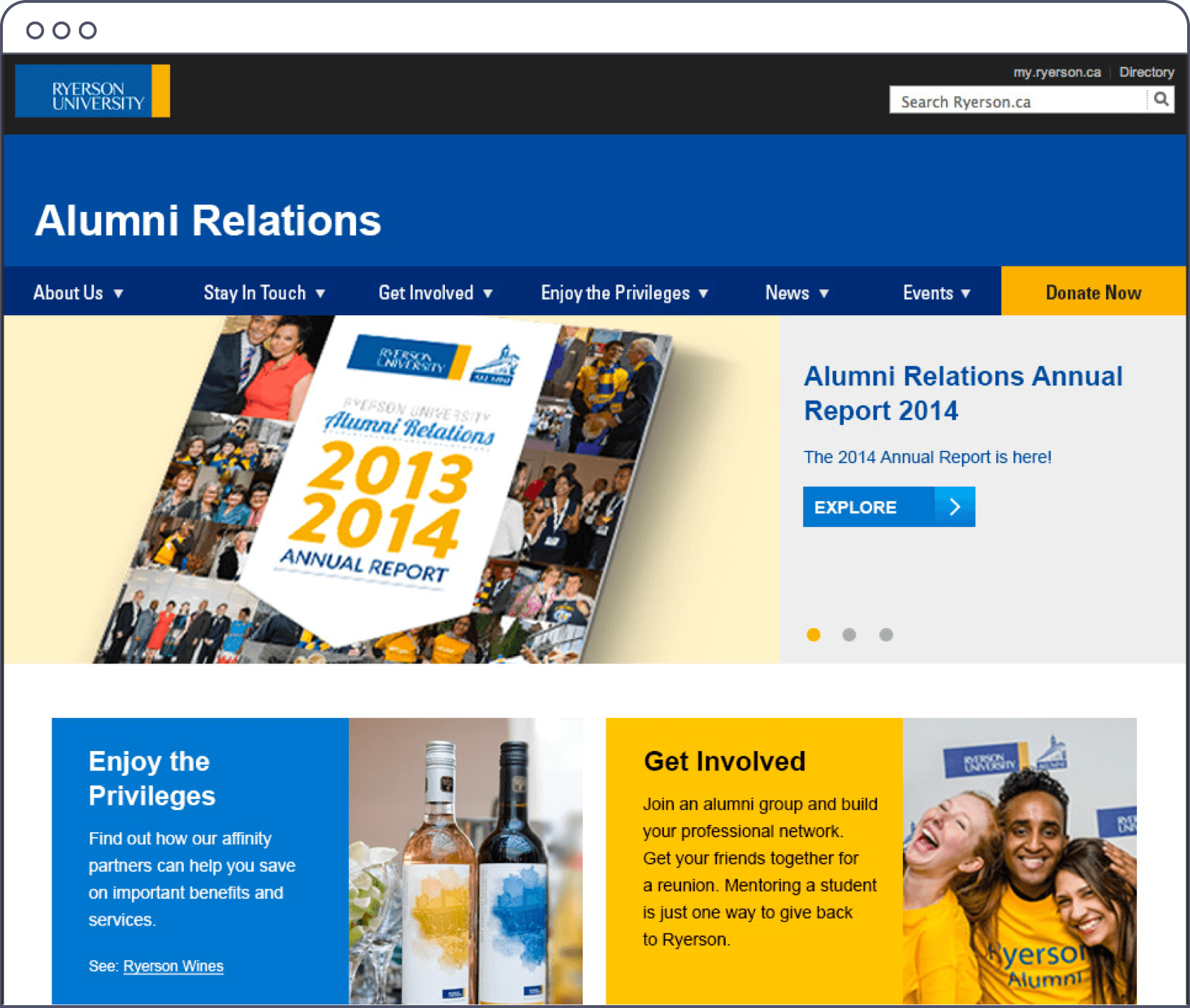The width and height of the screenshot is (1190, 1008).
Task: Expand the About Us dropdown arrow
Action: [x=118, y=293]
